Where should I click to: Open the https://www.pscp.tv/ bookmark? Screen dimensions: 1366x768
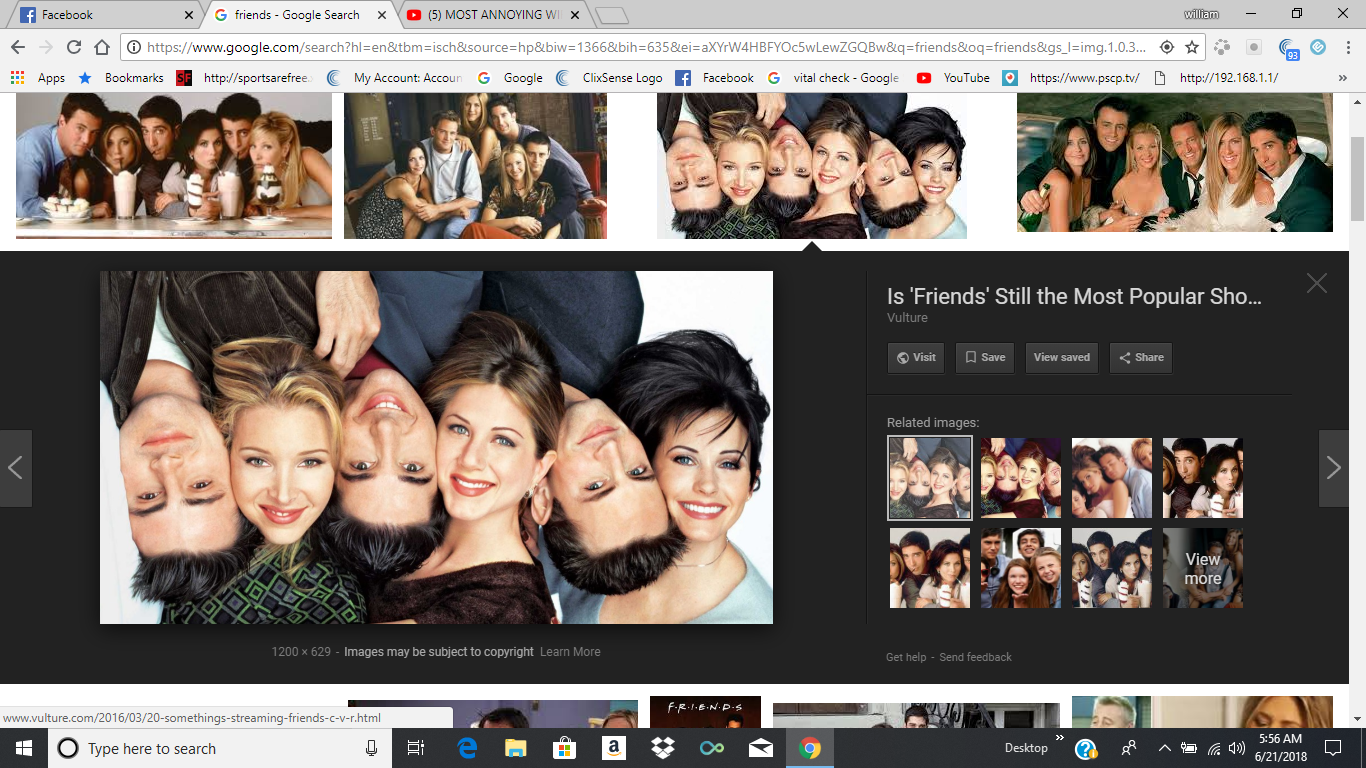1071,78
